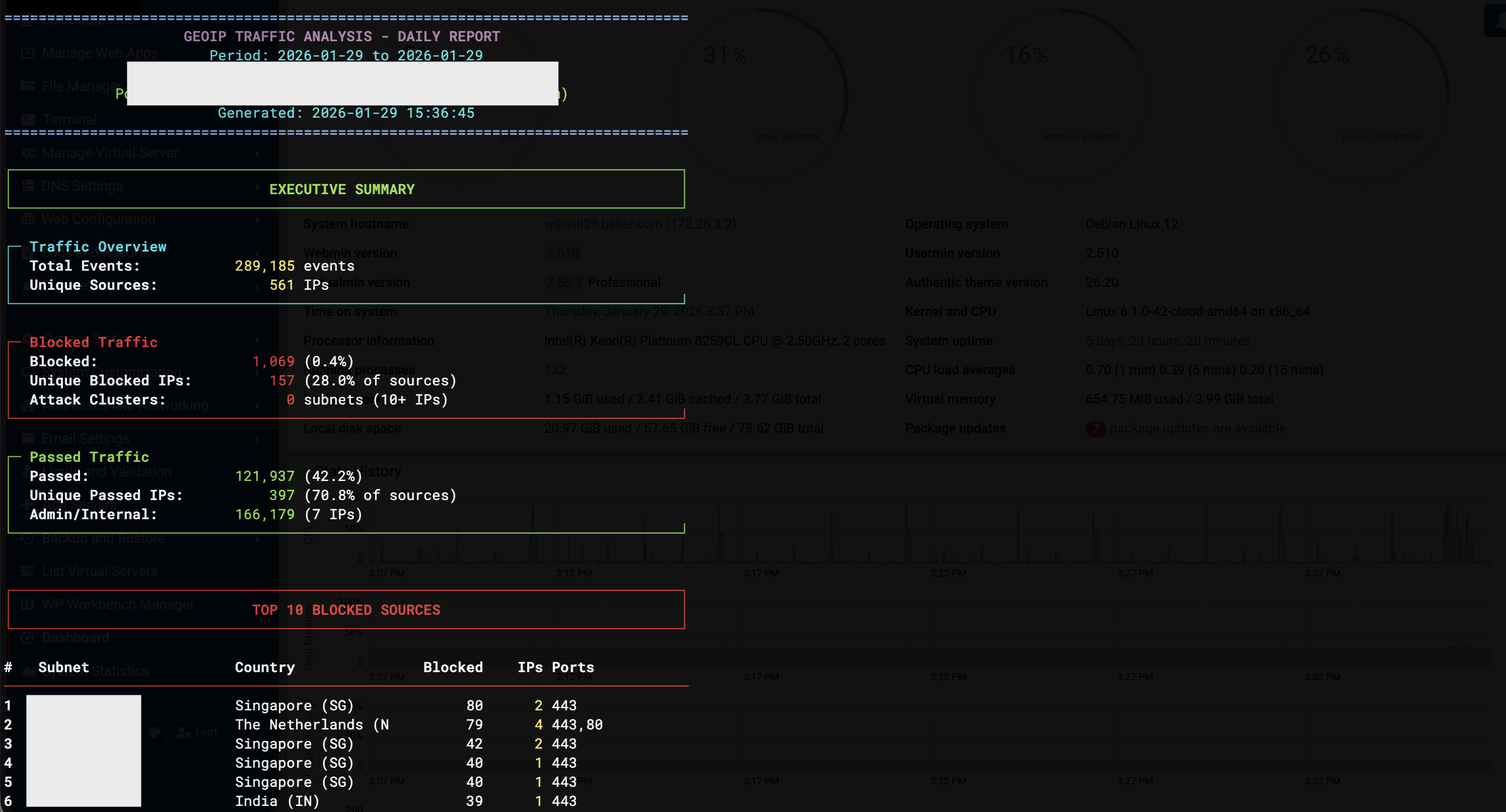Expand the Web Configuration submenu arrow
Image resolution: width=1506 pixels, height=812 pixels.
coord(257,220)
